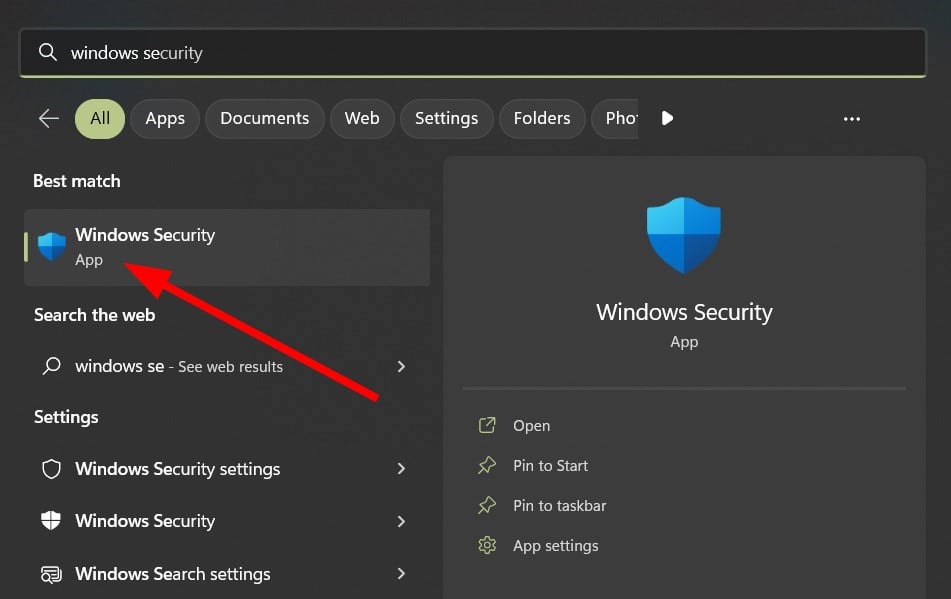Image resolution: width=951 pixels, height=599 pixels.
Task: Choose Open in the preview pane
Action: click(531, 426)
